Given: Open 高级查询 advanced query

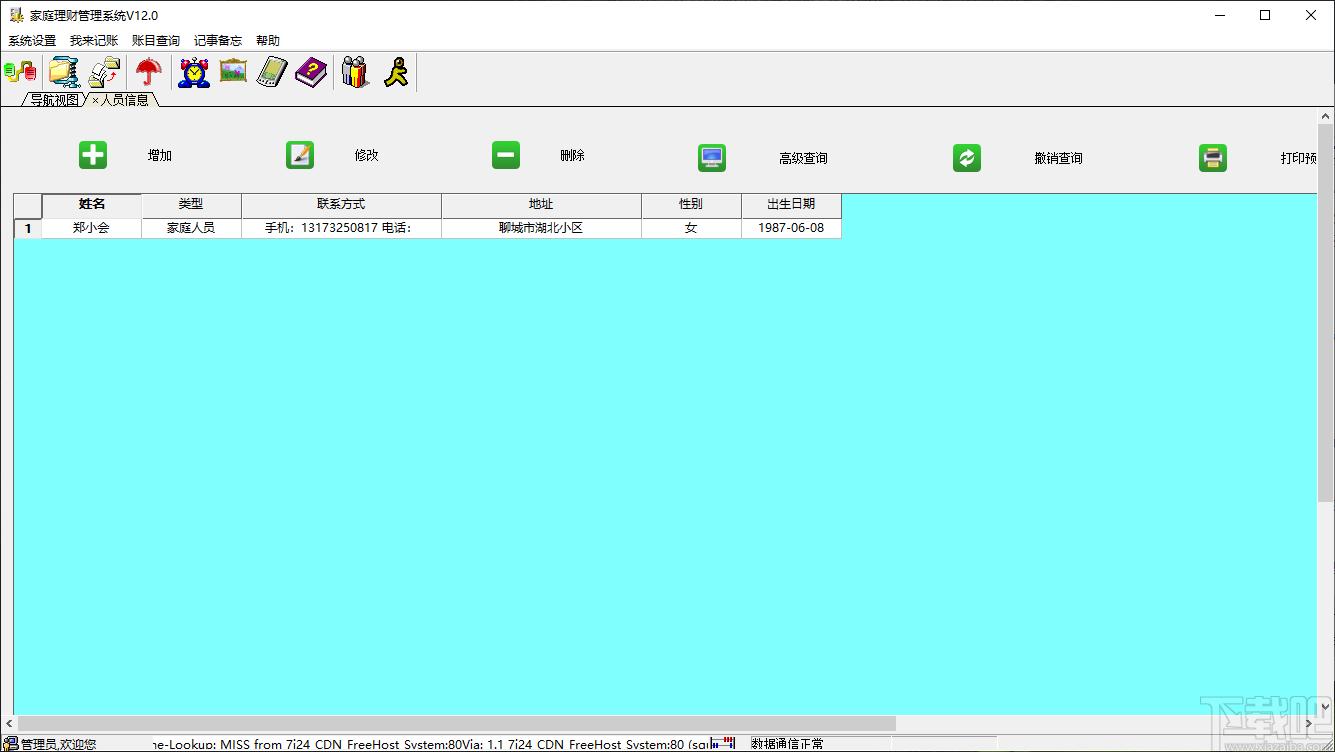Looking at the screenshot, I should click(712, 158).
